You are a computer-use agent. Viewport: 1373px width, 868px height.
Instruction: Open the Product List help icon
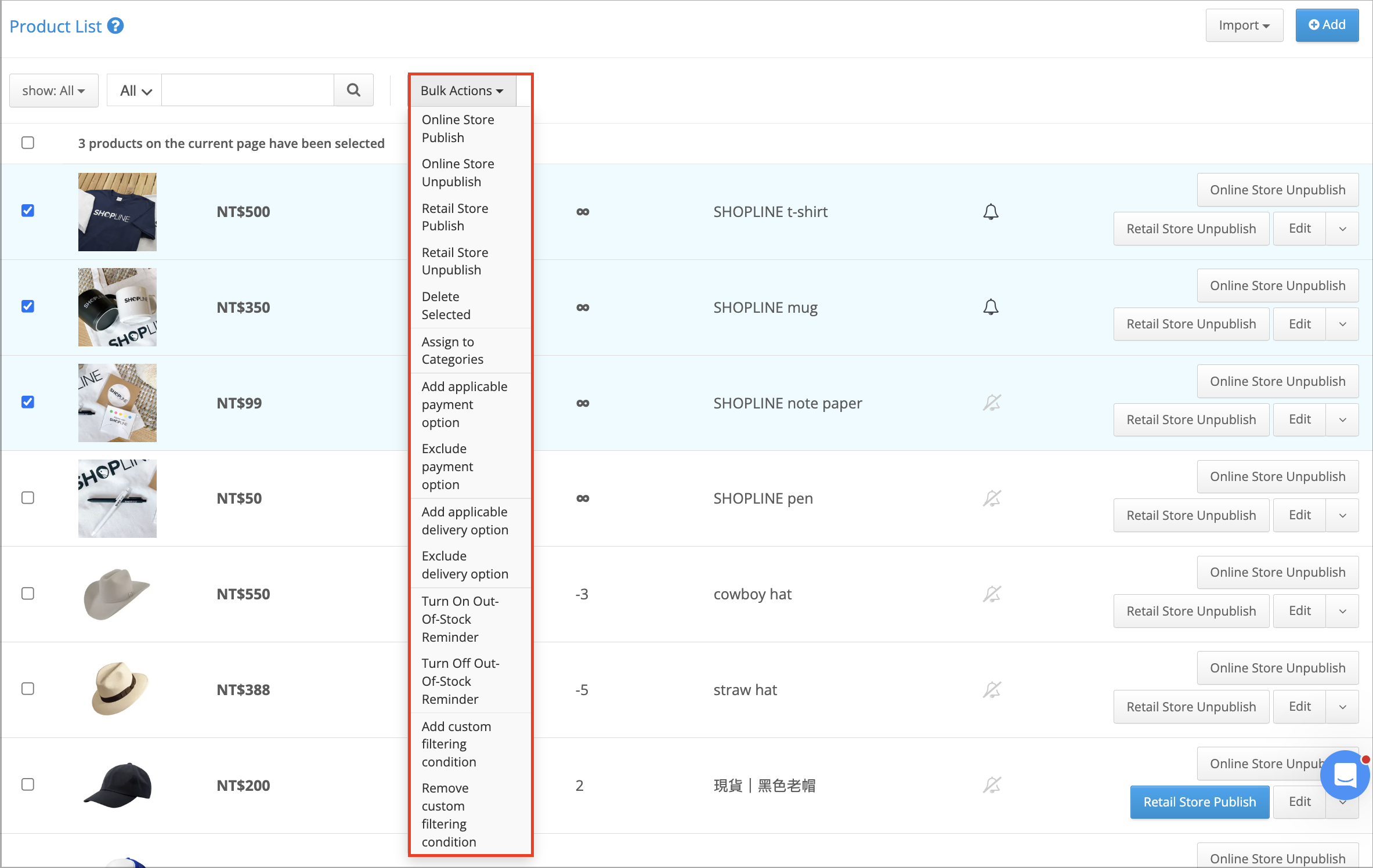115,26
